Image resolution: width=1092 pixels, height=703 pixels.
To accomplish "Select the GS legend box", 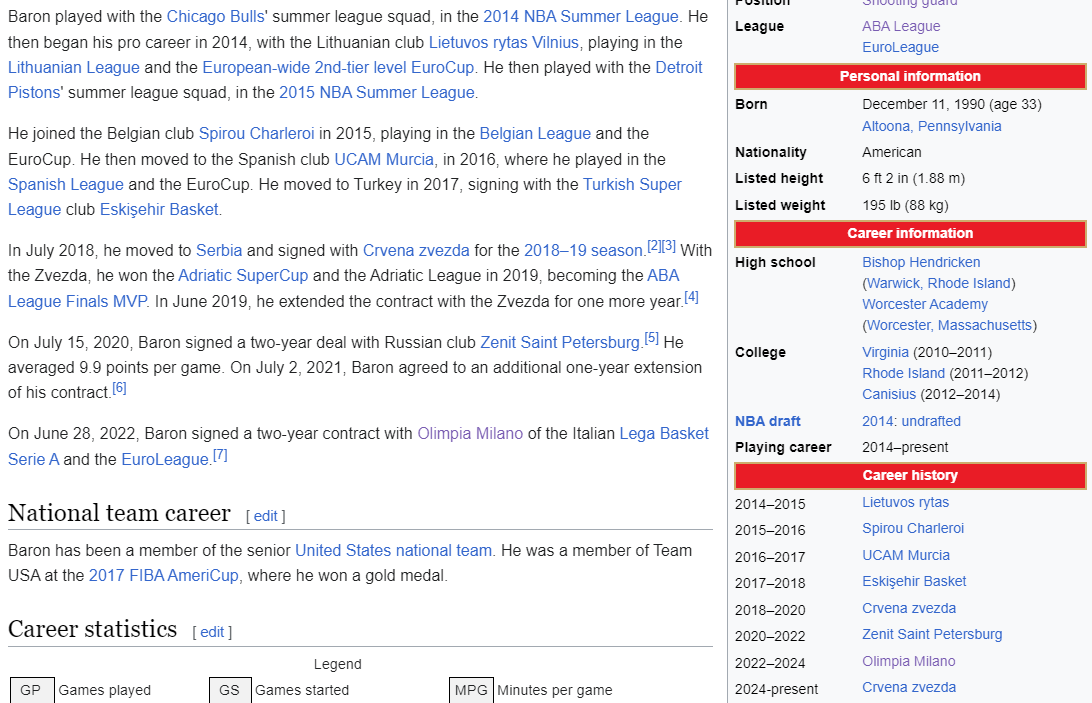I will (x=230, y=690).
